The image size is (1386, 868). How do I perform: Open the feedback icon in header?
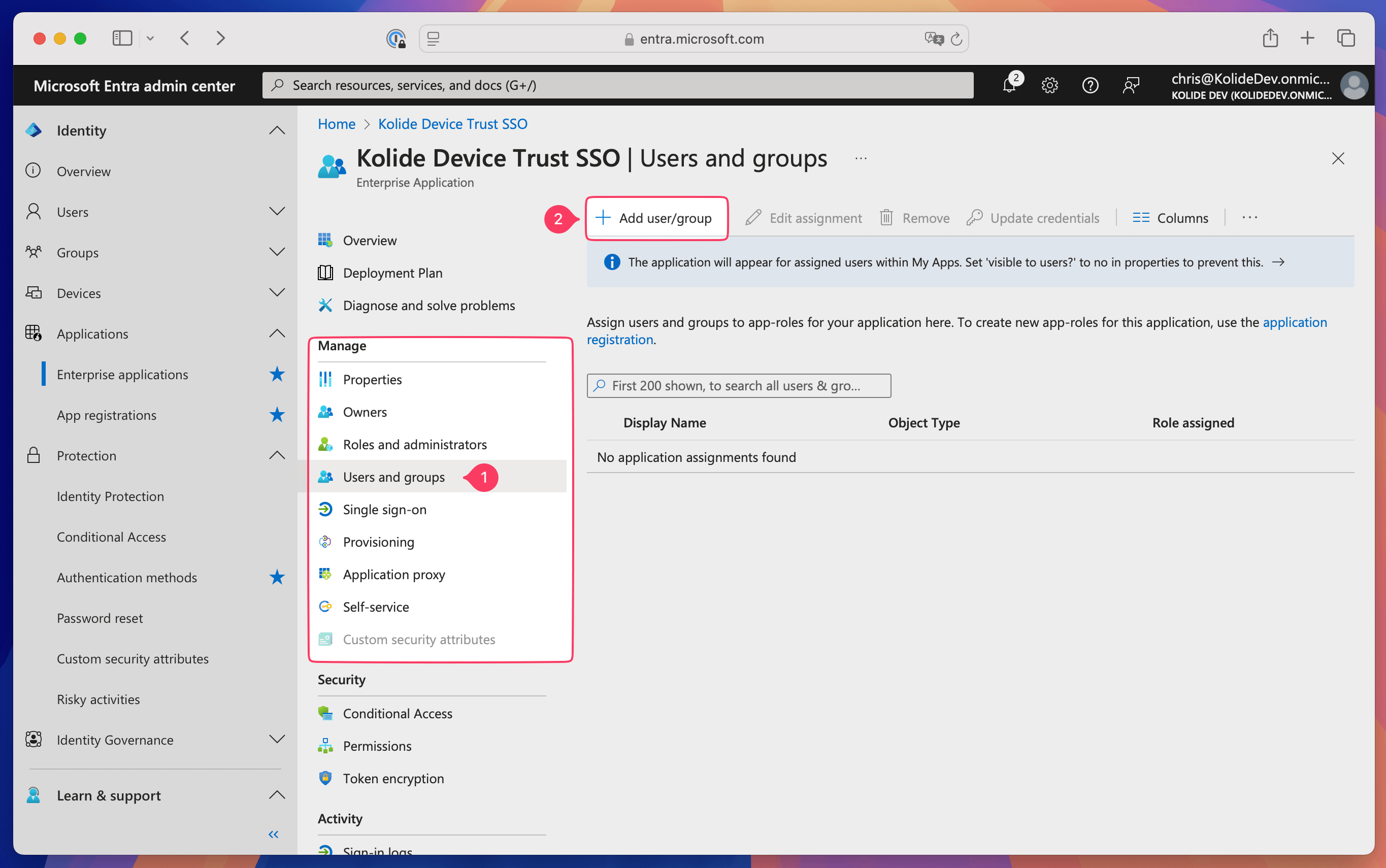pyautogui.click(x=1131, y=86)
